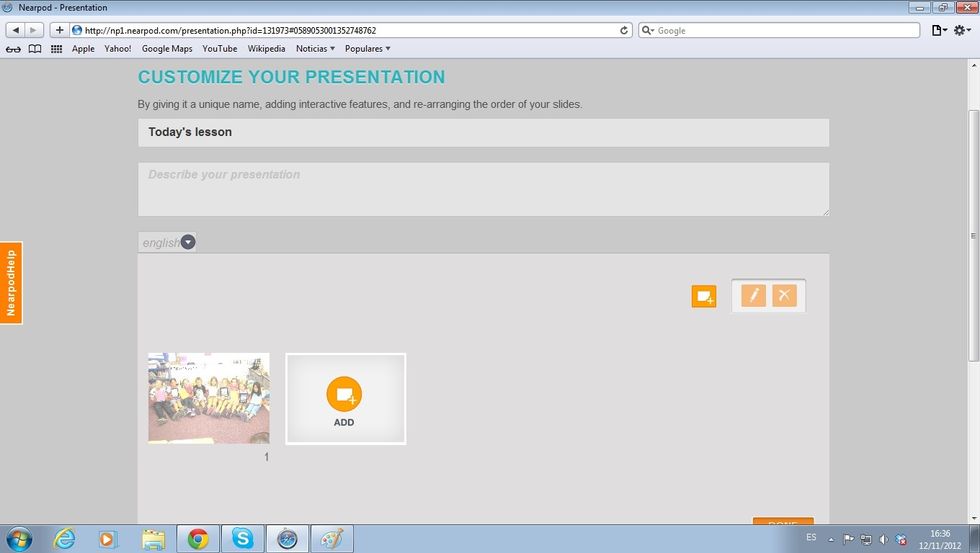Select the first slide thumbnail with children
Viewport: 980px width, 553px height.
(209, 398)
